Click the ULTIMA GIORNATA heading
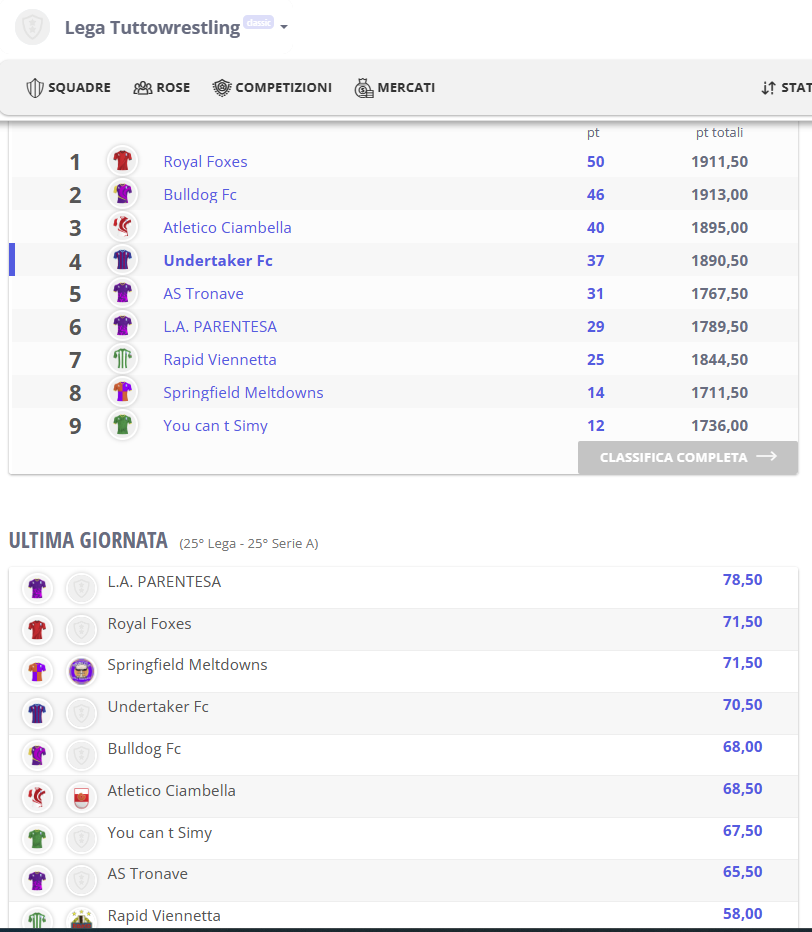This screenshot has height=932, width=812. (88, 540)
